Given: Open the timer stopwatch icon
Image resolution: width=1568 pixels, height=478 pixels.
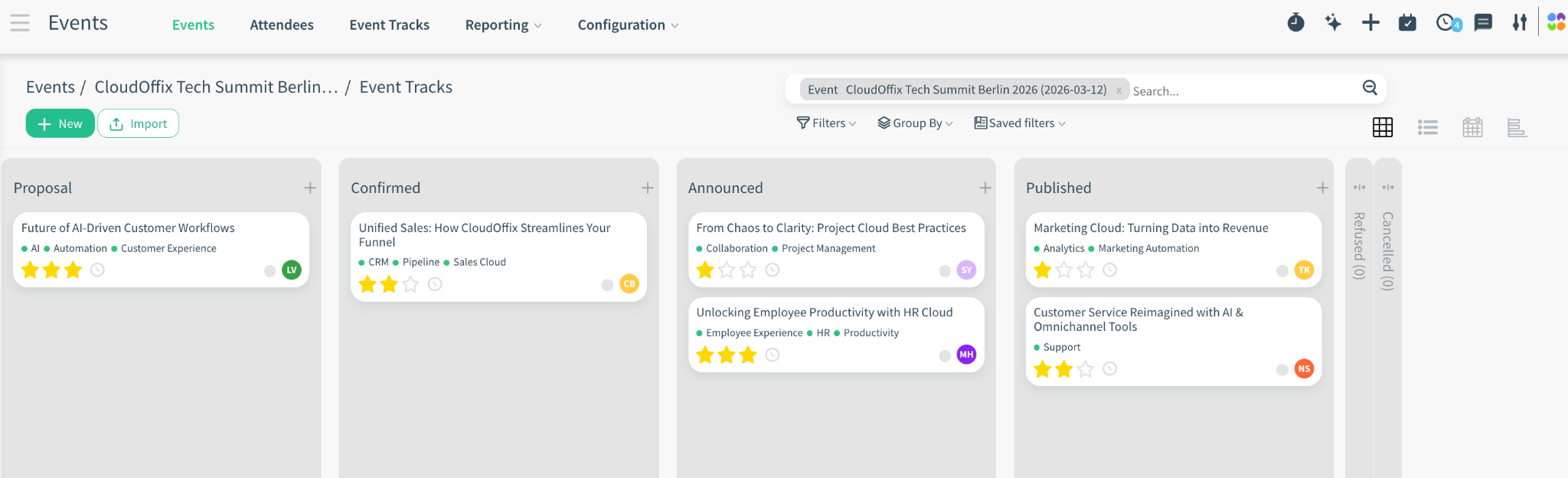Looking at the screenshot, I should [x=1295, y=22].
